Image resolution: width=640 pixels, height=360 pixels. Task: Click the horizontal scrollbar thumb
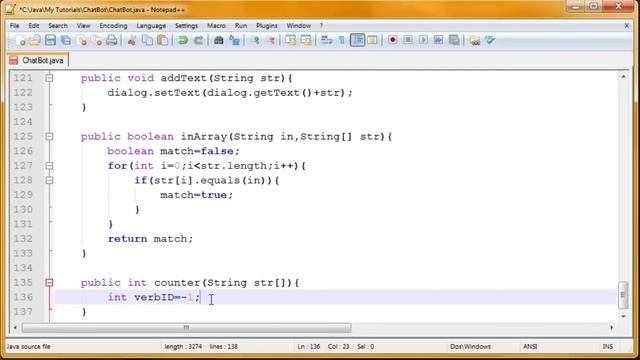pyautogui.click(x=186, y=327)
